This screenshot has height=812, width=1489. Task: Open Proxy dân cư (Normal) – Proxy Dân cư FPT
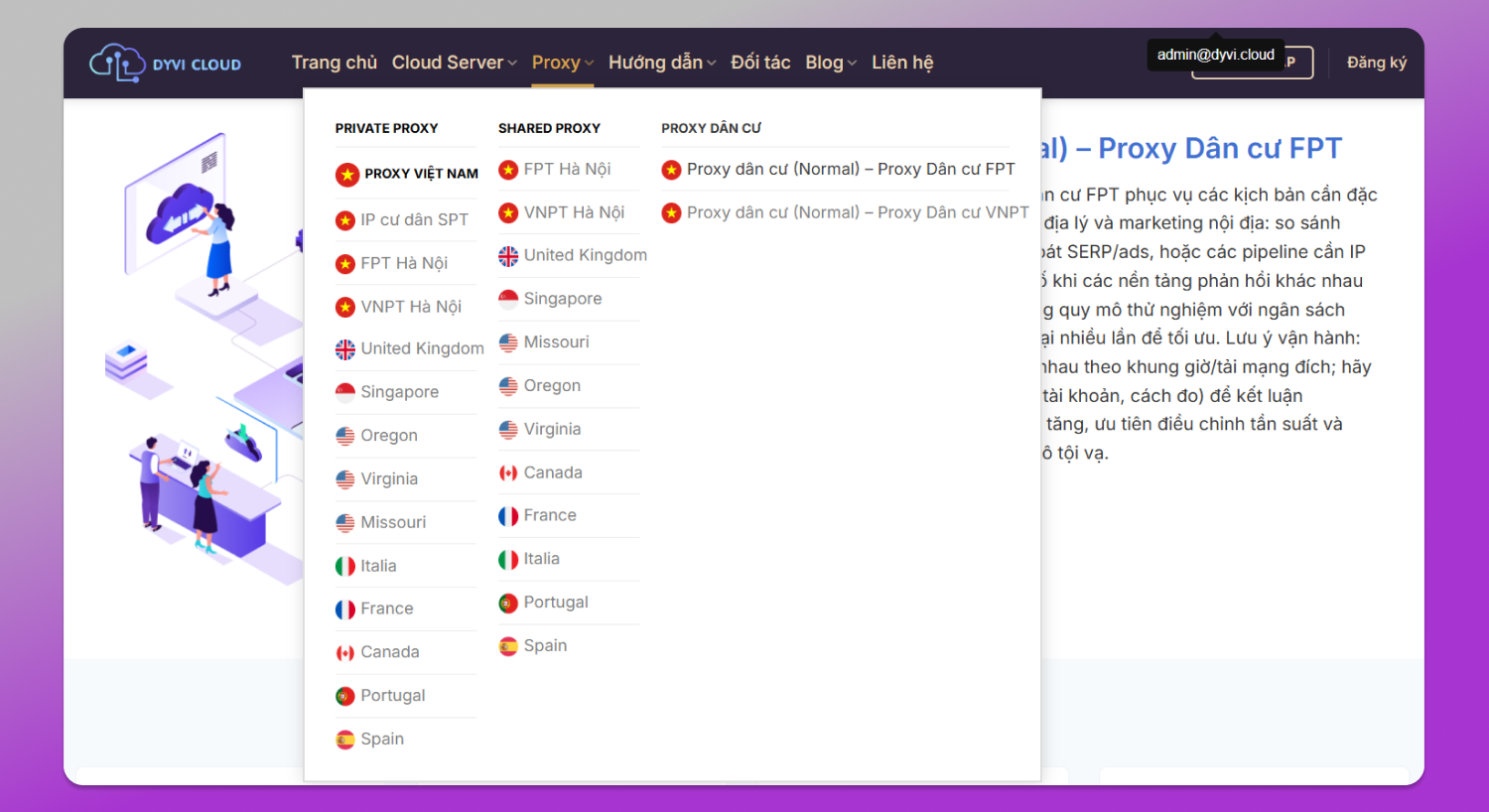coord(851,169)
